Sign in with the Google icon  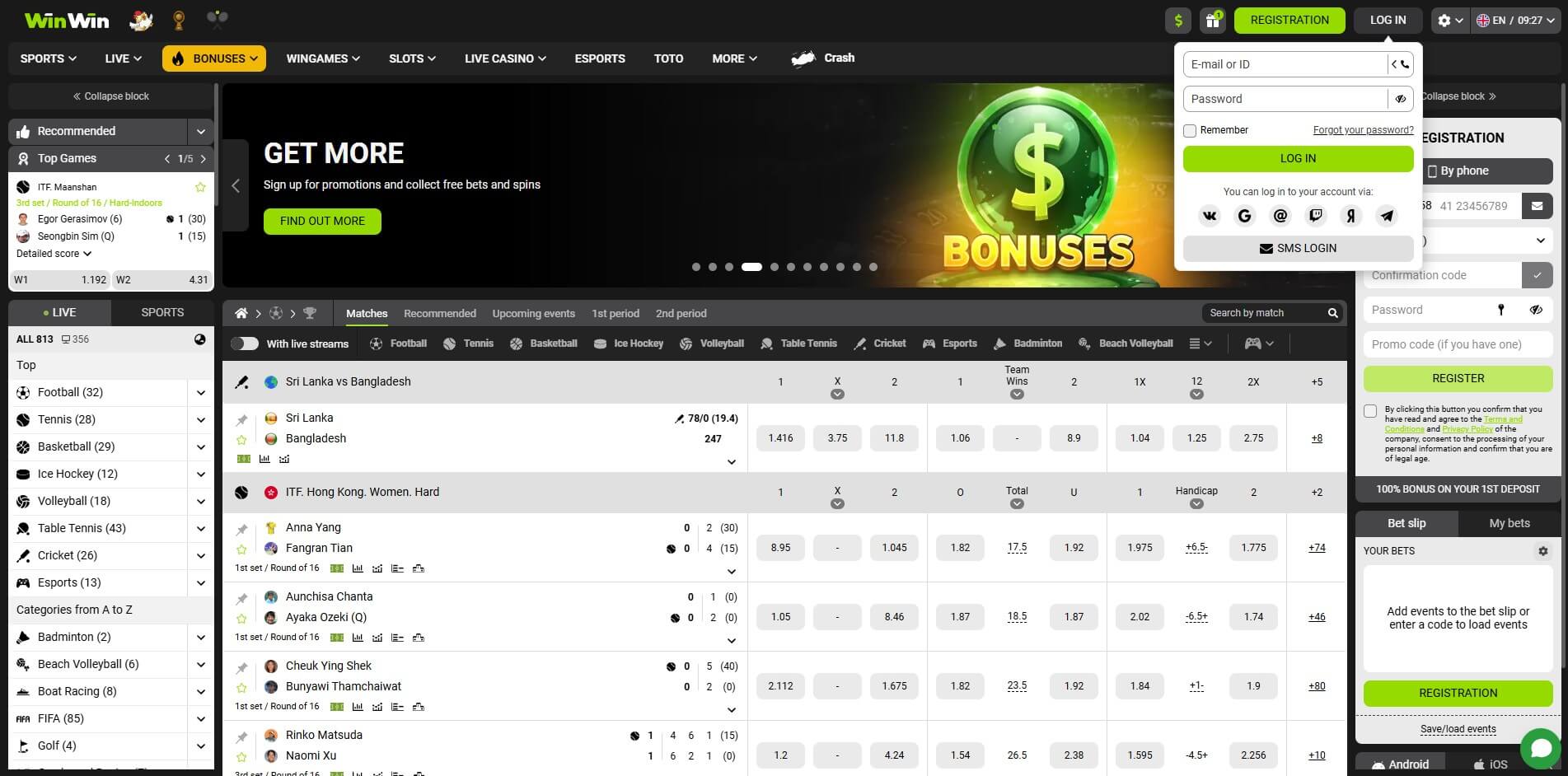[1244, 216]
